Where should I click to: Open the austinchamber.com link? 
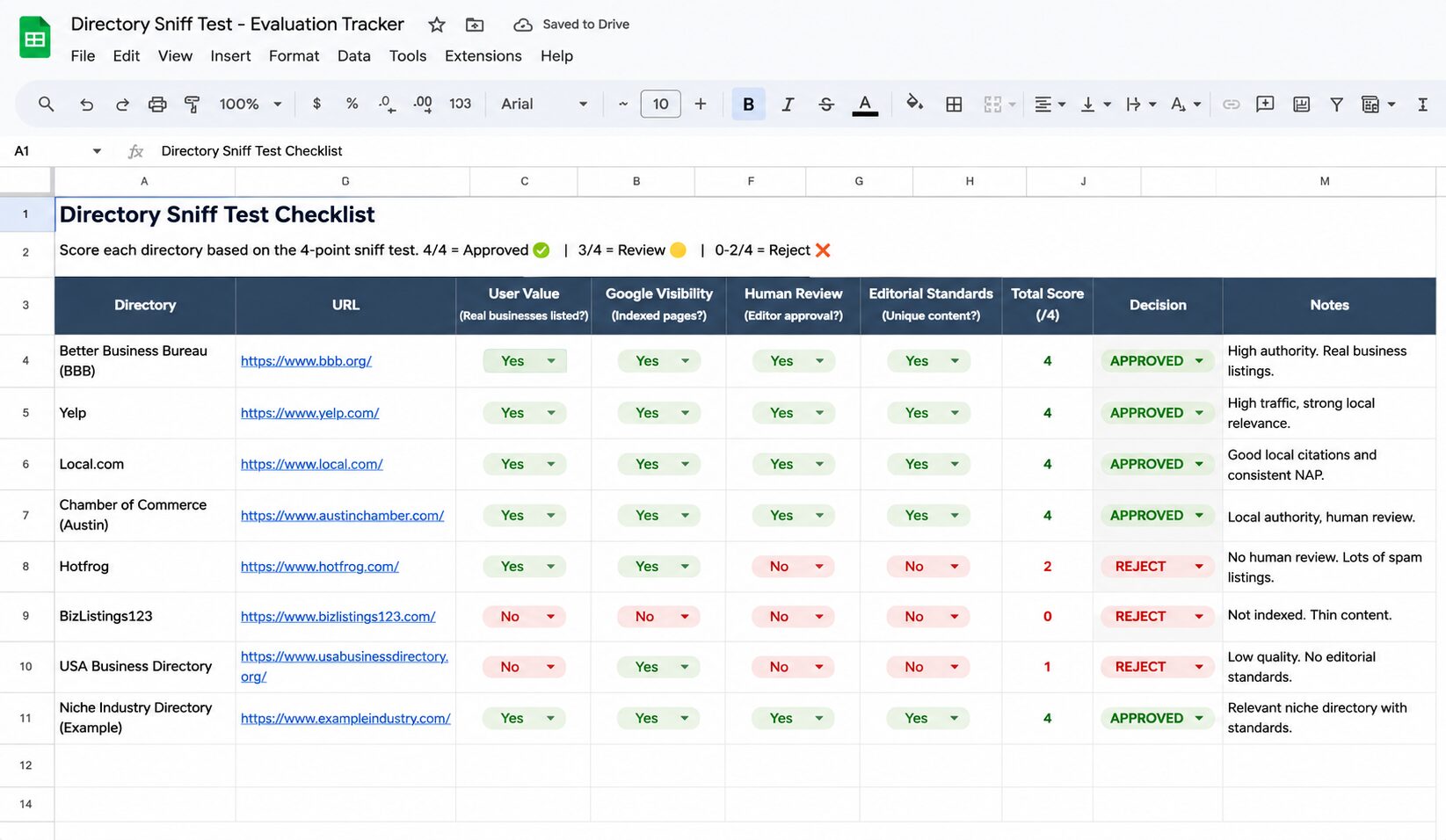[x=342, y=516]
